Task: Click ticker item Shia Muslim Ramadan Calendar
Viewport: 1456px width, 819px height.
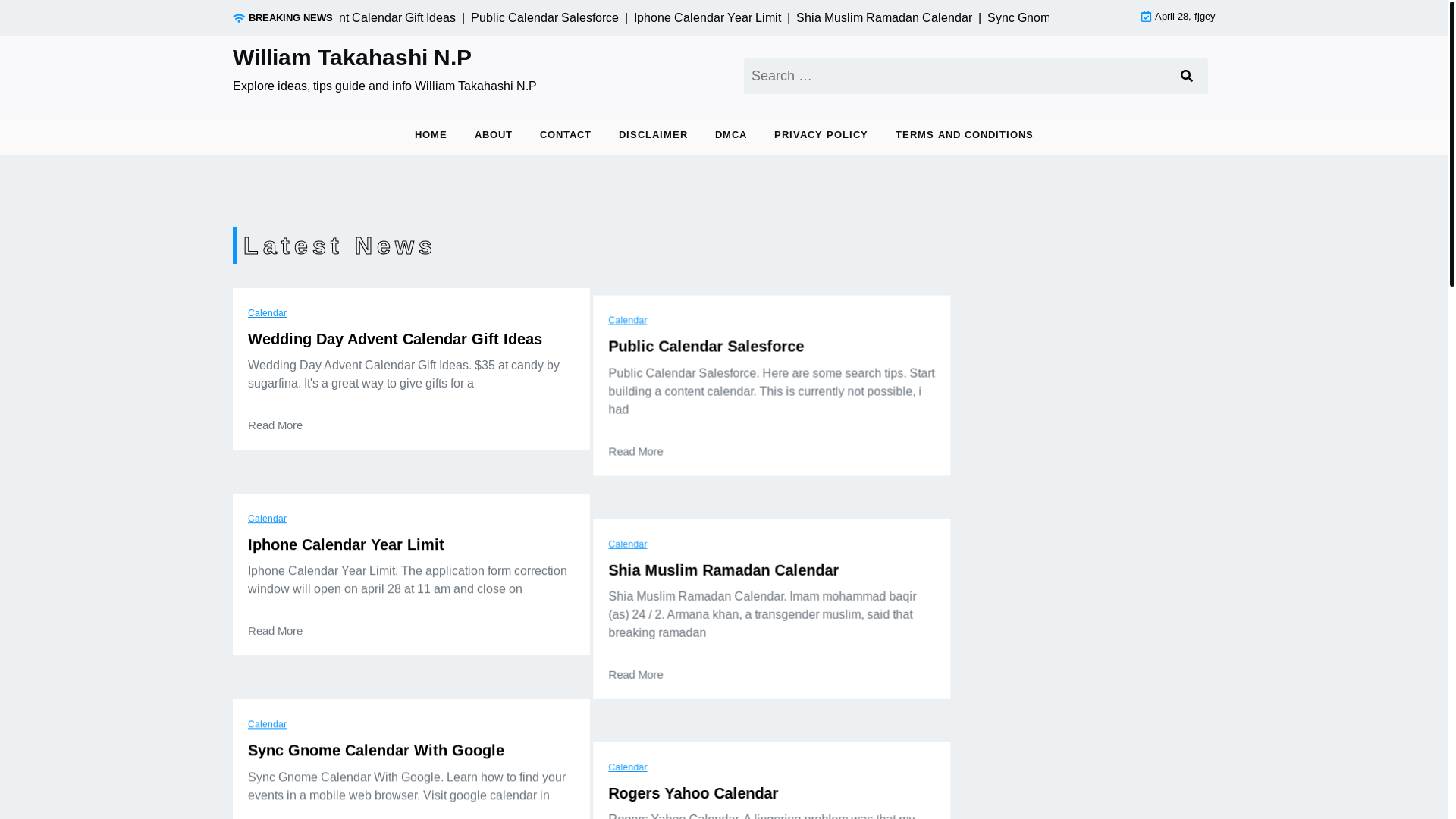Action: pos(884,18)
